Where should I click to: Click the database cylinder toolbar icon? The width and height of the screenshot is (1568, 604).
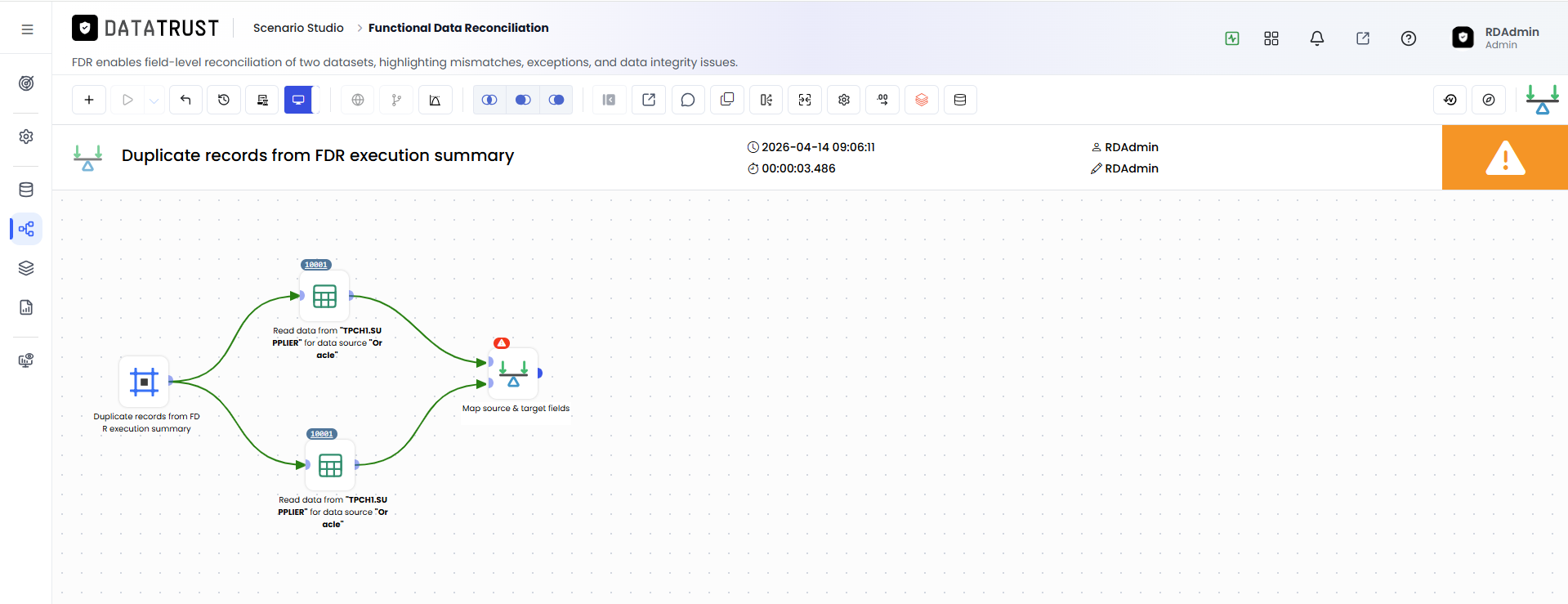[960, 100]
